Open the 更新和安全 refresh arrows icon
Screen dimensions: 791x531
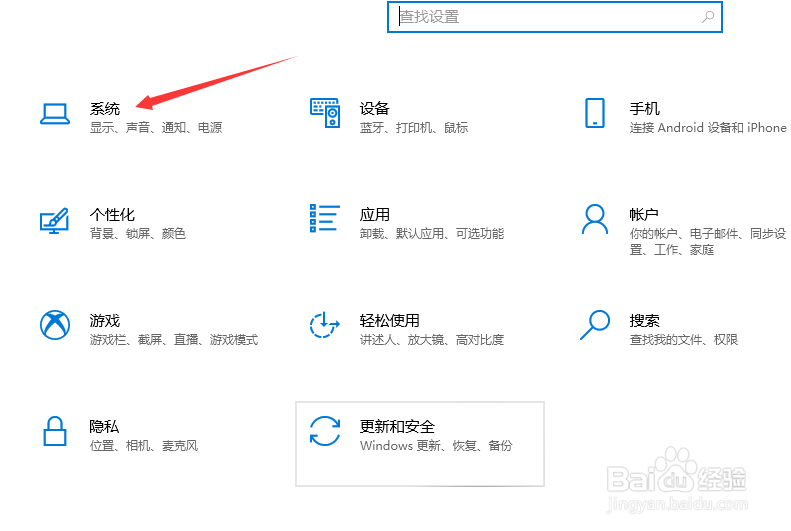pos(325,431)
